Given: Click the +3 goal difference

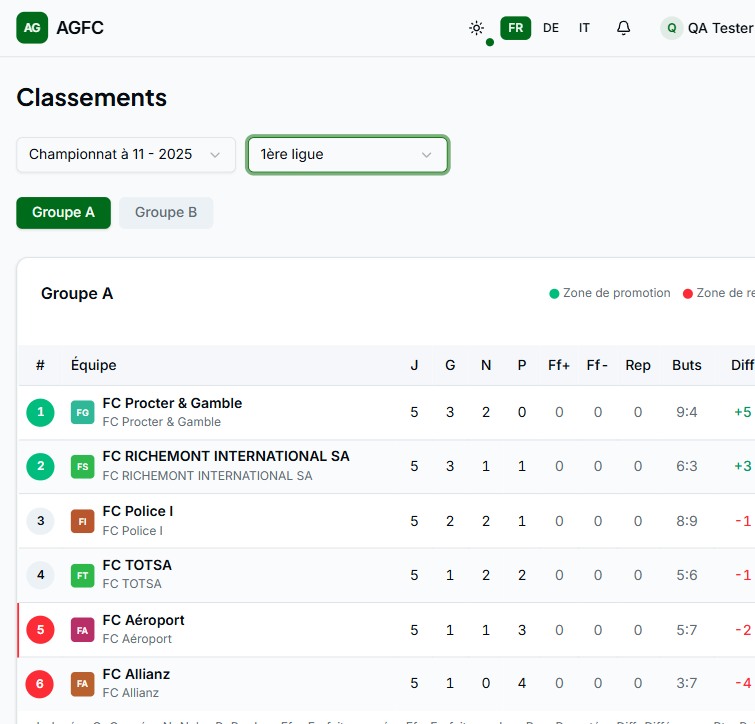Looking at the screenshot, I should point(742,466).
